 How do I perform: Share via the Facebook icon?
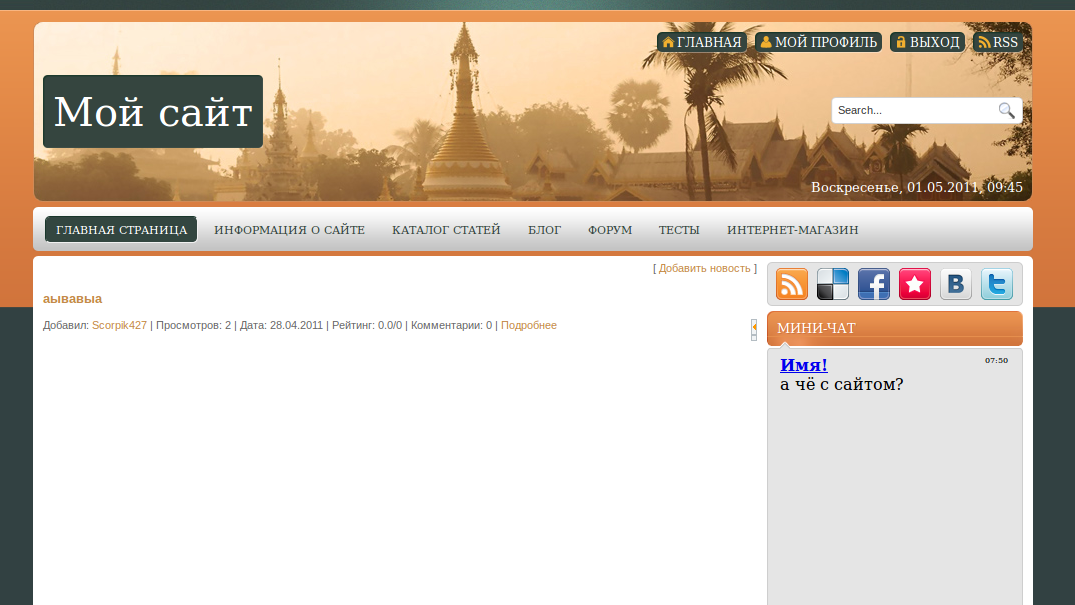click(x=874, y=284)
